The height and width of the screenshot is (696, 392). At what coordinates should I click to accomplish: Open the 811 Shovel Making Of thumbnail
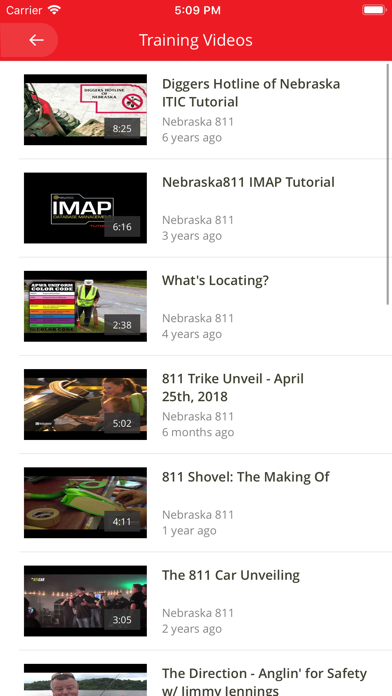(85, 502)
